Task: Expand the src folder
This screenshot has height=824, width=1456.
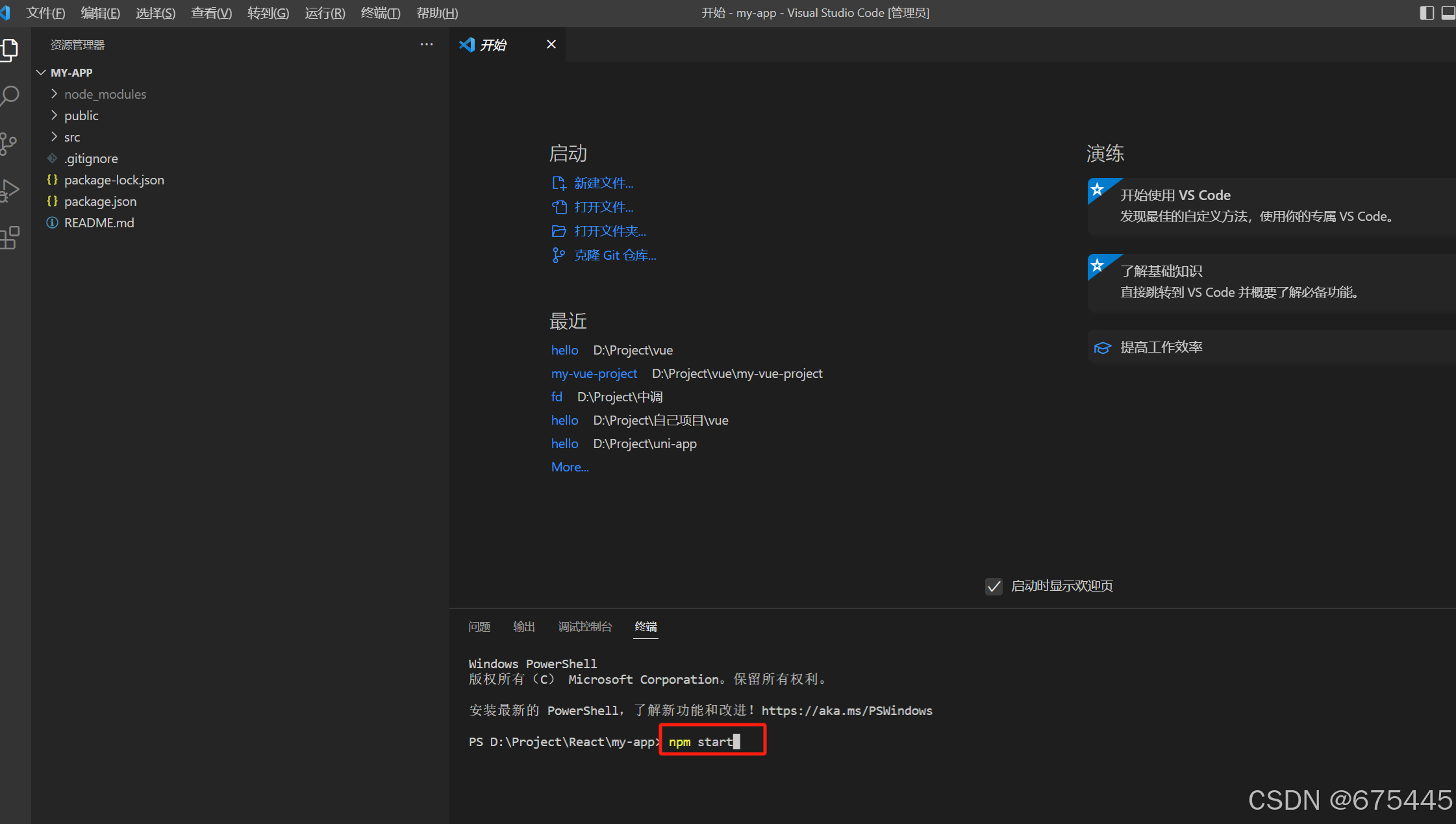Action: click(x=72, y=137)
